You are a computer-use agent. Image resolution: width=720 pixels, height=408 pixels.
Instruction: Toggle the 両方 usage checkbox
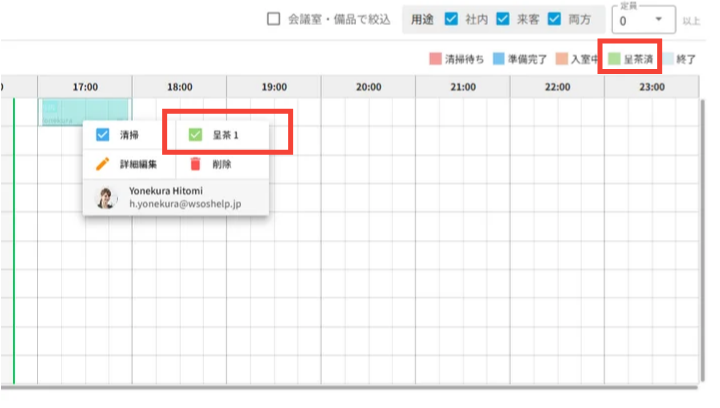pos(555,19)
